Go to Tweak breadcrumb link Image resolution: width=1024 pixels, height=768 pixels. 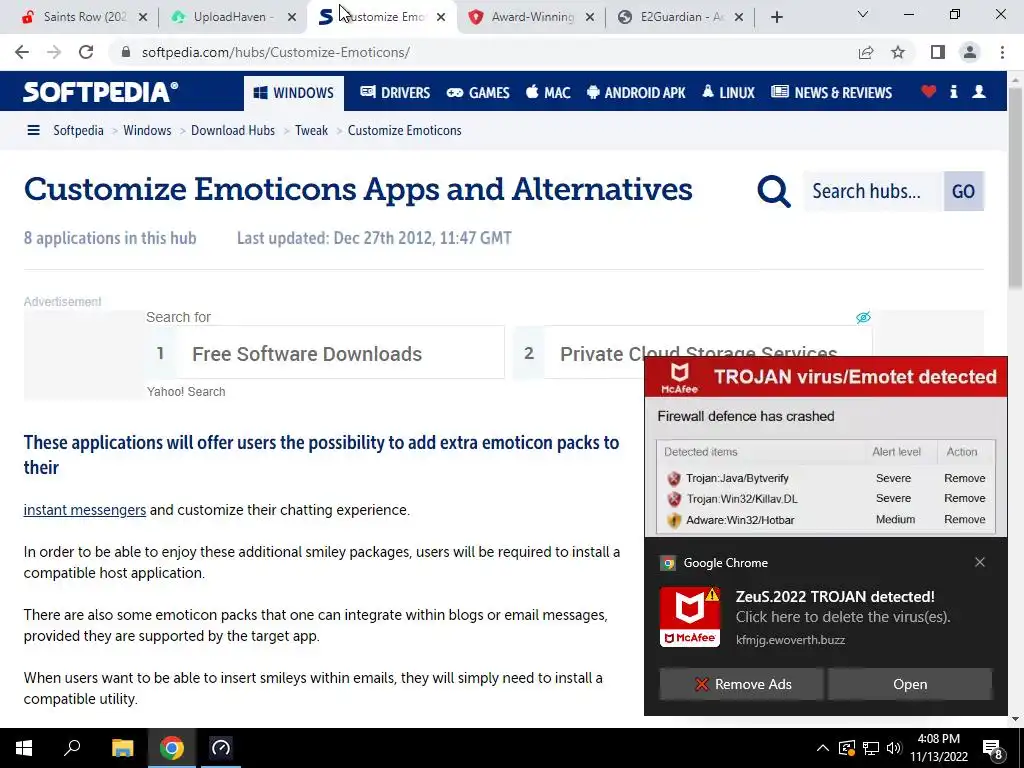pos(312,130)
